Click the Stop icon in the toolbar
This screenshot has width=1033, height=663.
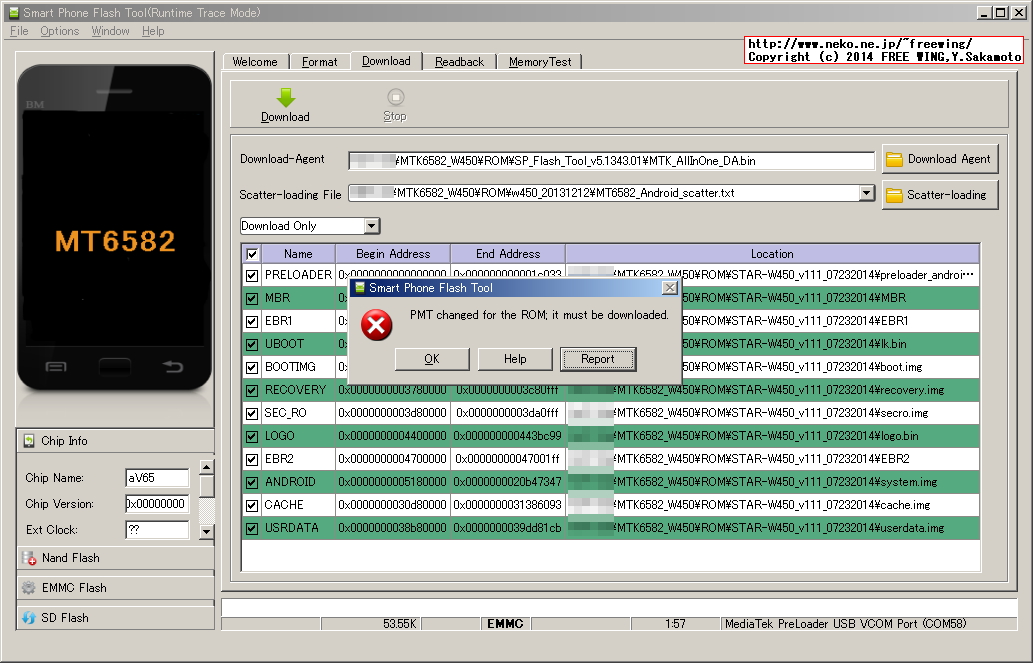pos(394,97)
